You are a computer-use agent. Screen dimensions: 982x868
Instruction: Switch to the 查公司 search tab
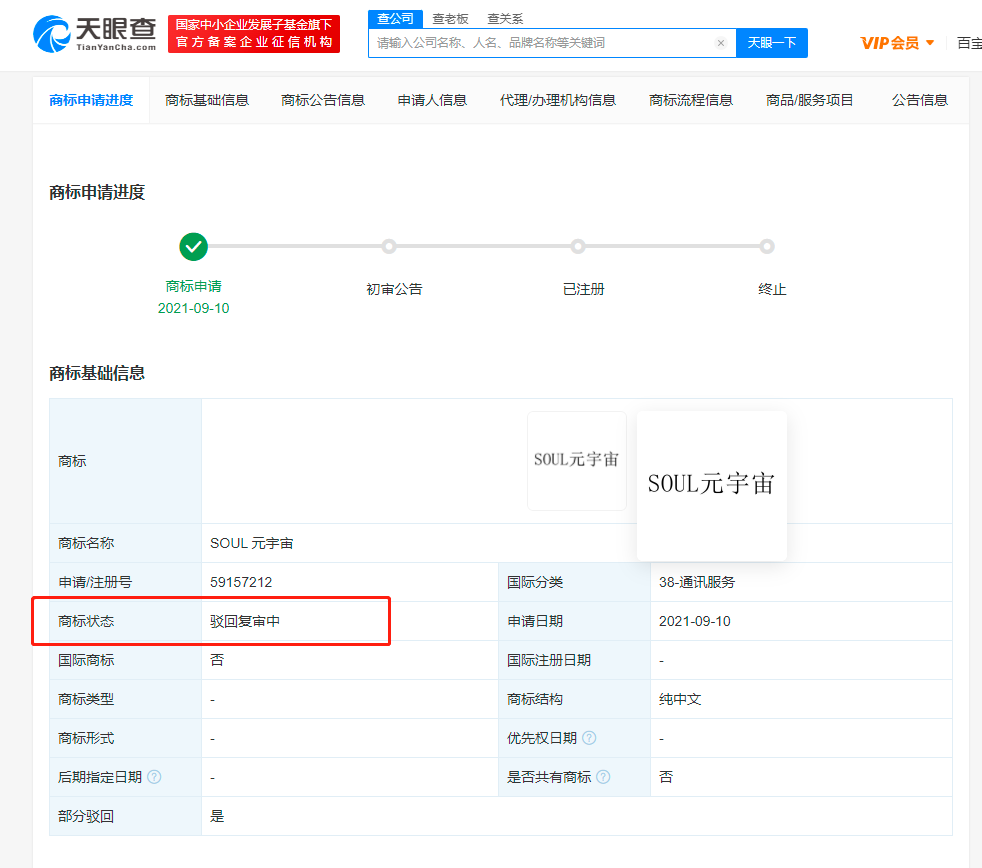tap(395, 19)
